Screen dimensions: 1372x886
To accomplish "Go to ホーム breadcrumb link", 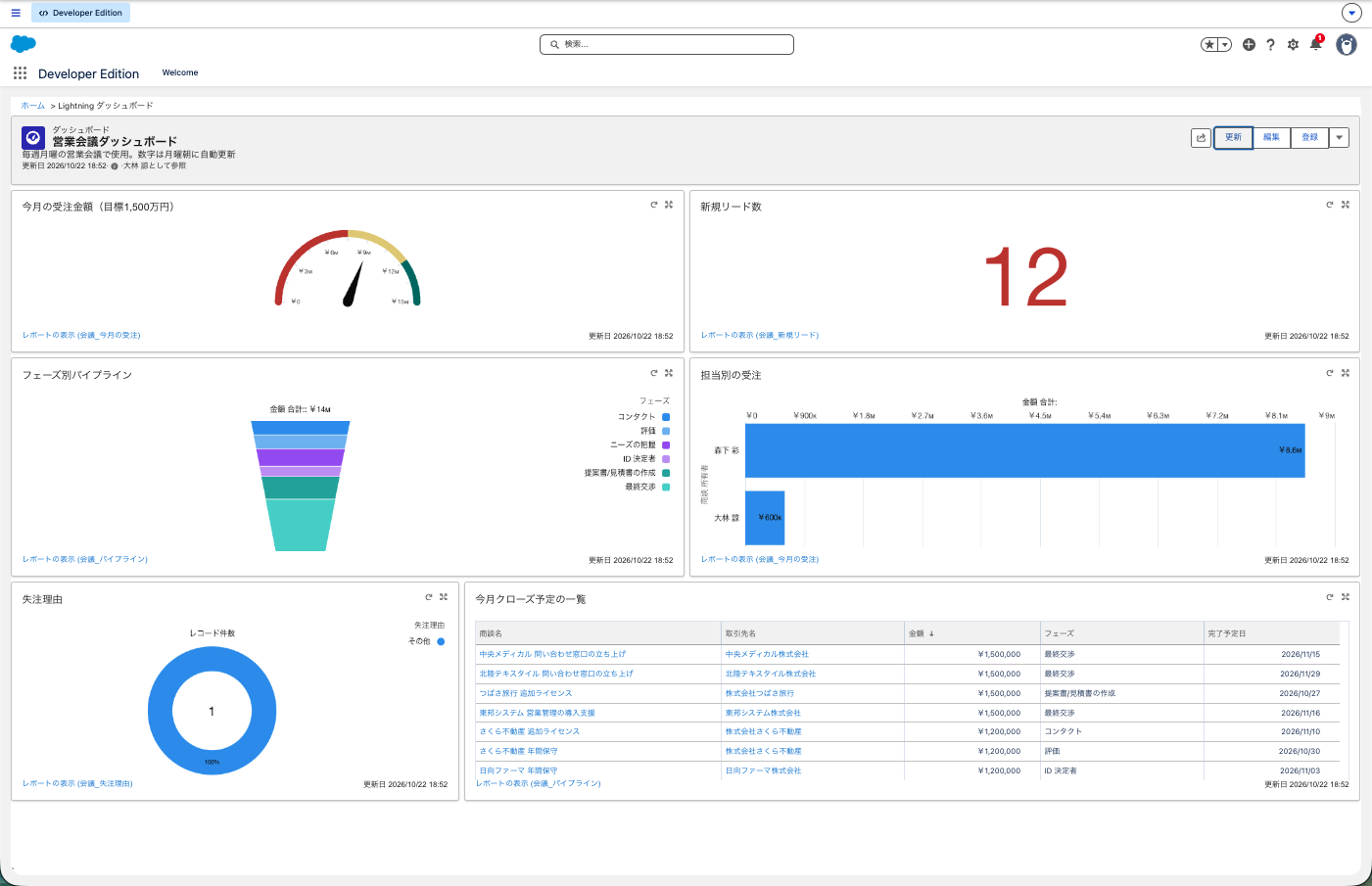I will coord(33,106).
